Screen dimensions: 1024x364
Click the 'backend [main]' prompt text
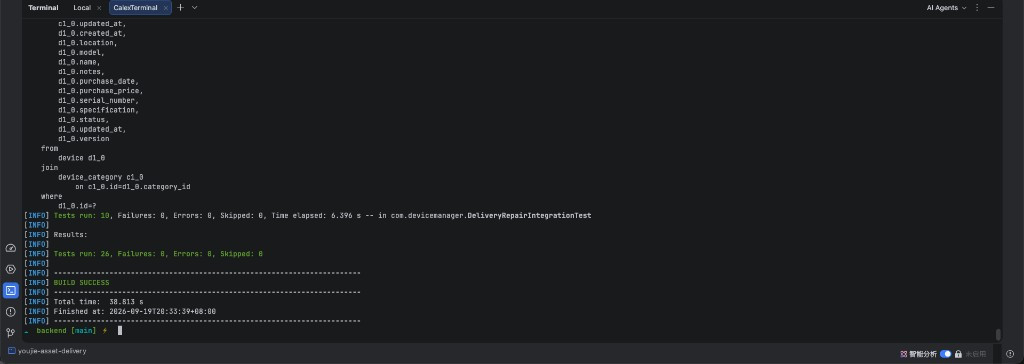[x=66, y=331]
